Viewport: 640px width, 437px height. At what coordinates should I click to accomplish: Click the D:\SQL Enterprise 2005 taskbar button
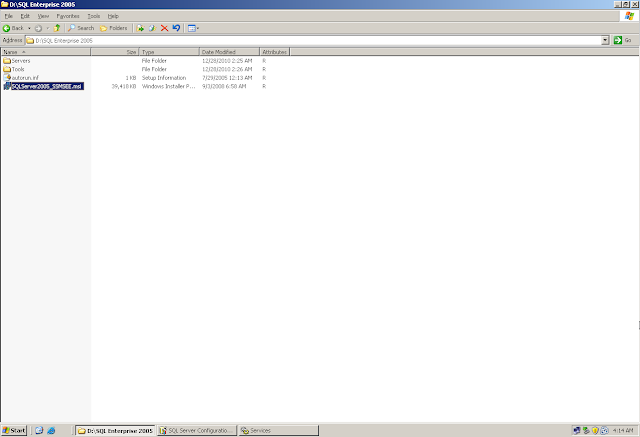tap(116, 430)
